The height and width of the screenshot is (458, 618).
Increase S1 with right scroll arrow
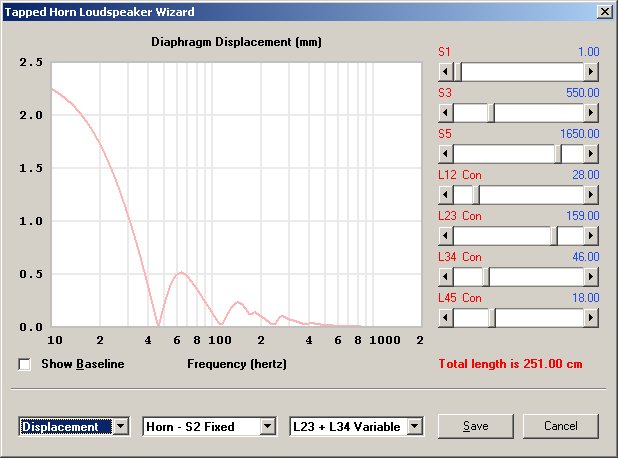pyautogui.click(x=591, y=72)
